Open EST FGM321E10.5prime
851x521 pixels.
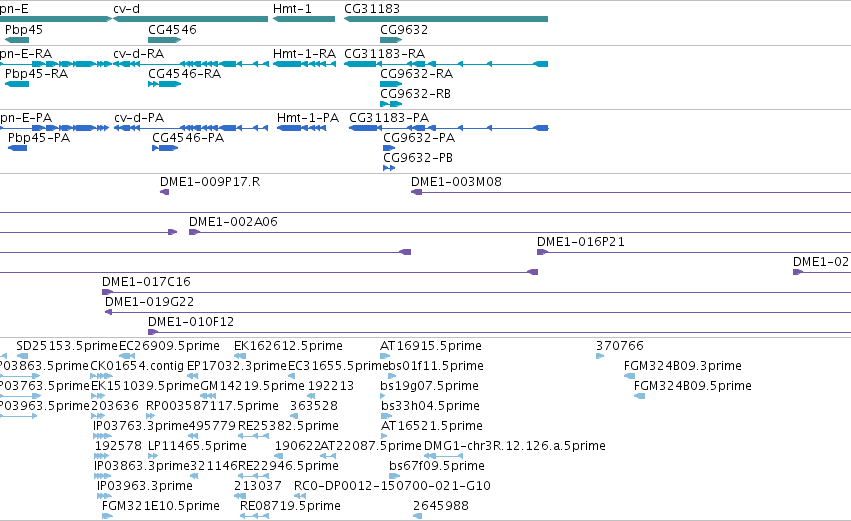(x=107, y=517)
